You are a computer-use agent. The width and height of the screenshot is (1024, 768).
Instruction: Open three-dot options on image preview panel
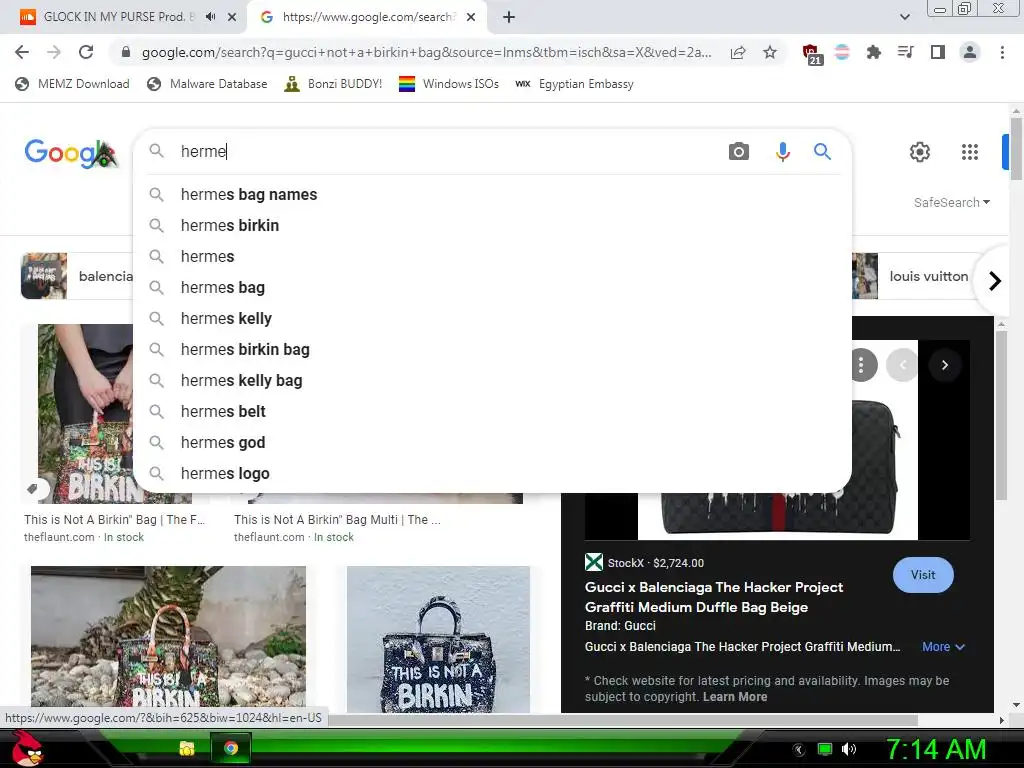coord(861,364)
